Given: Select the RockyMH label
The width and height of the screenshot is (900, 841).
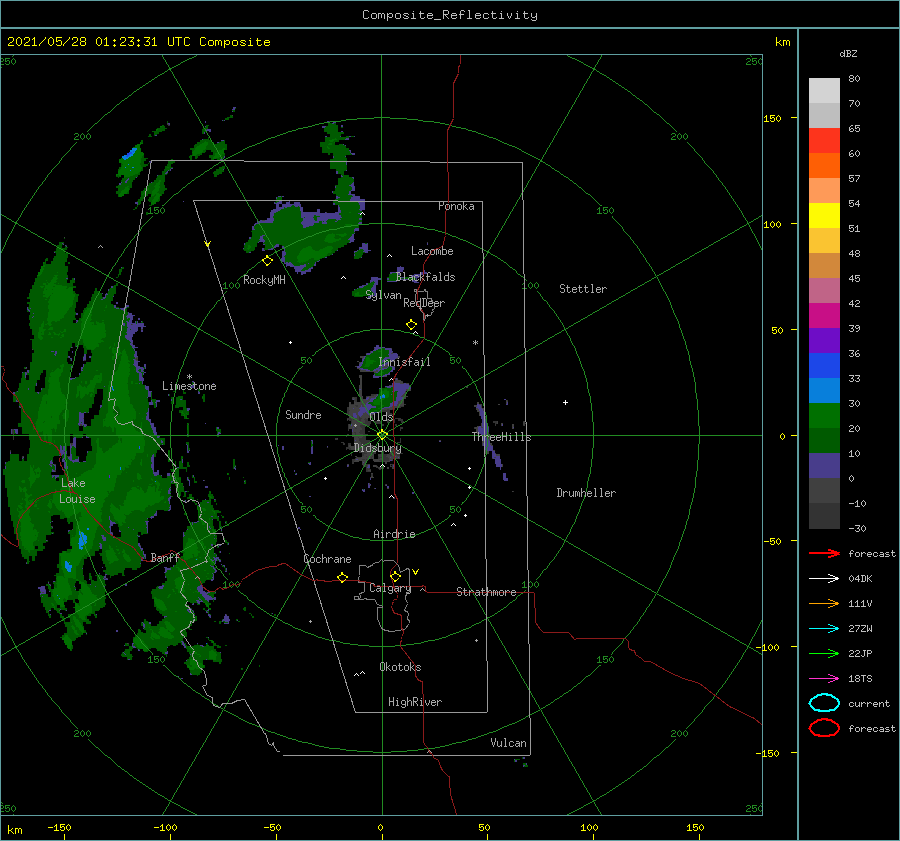Looking at the screenshot, I should tap(264, 280).
